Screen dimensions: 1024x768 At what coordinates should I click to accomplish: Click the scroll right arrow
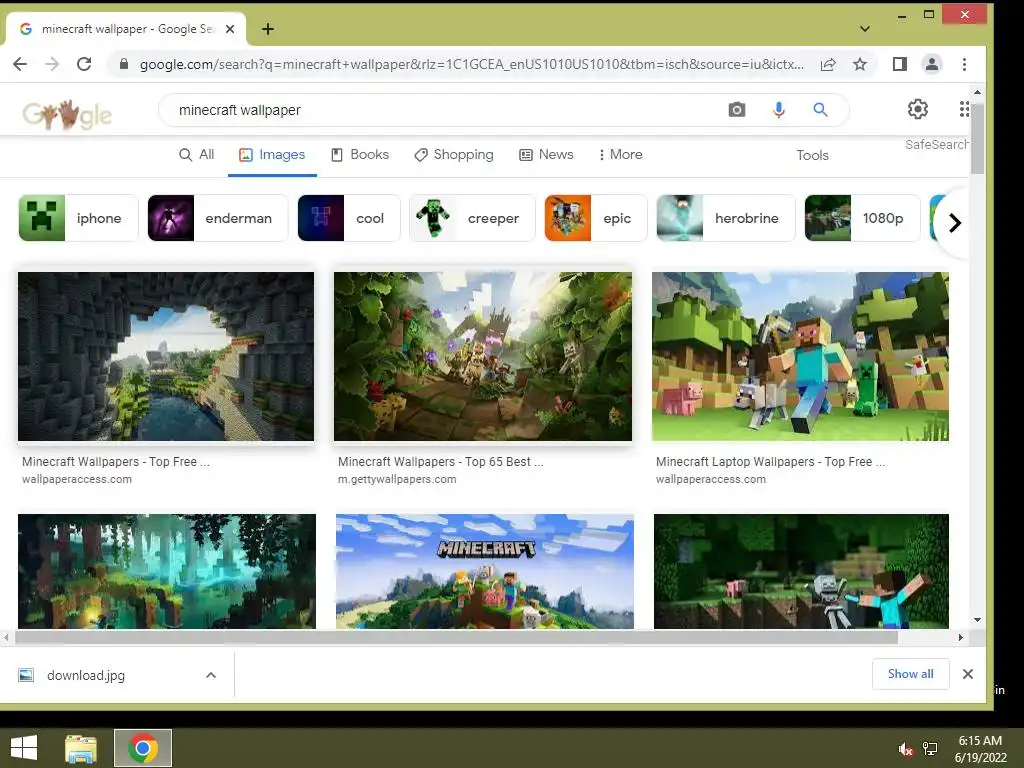point(960,637)
